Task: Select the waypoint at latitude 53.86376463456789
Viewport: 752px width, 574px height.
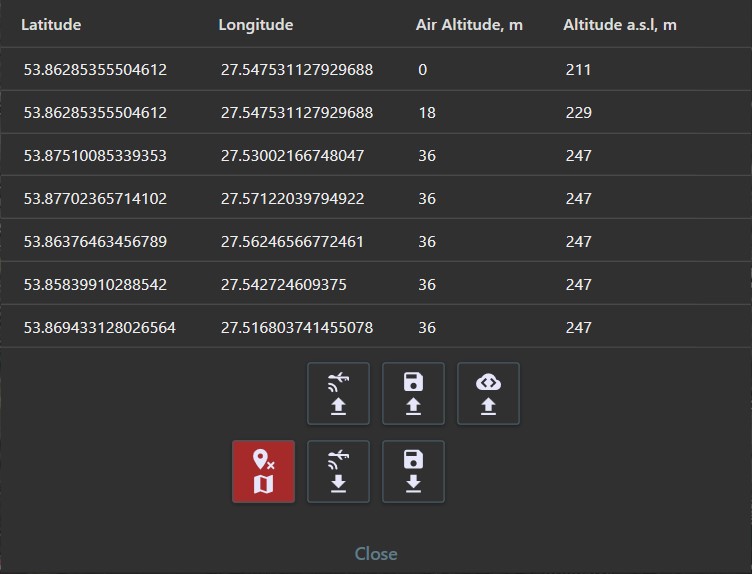Action: [95, 242]
